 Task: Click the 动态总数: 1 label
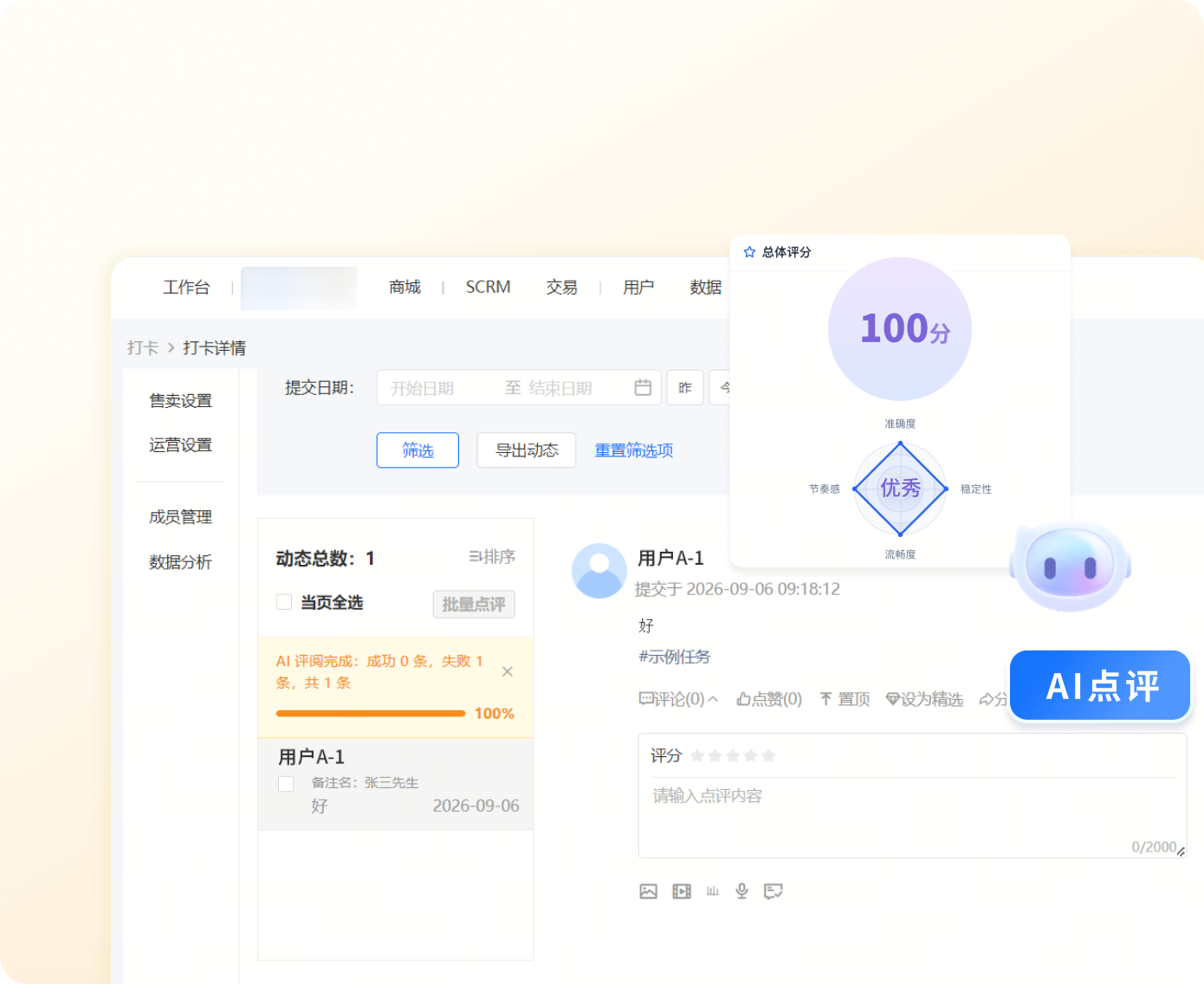click(326, 559)
